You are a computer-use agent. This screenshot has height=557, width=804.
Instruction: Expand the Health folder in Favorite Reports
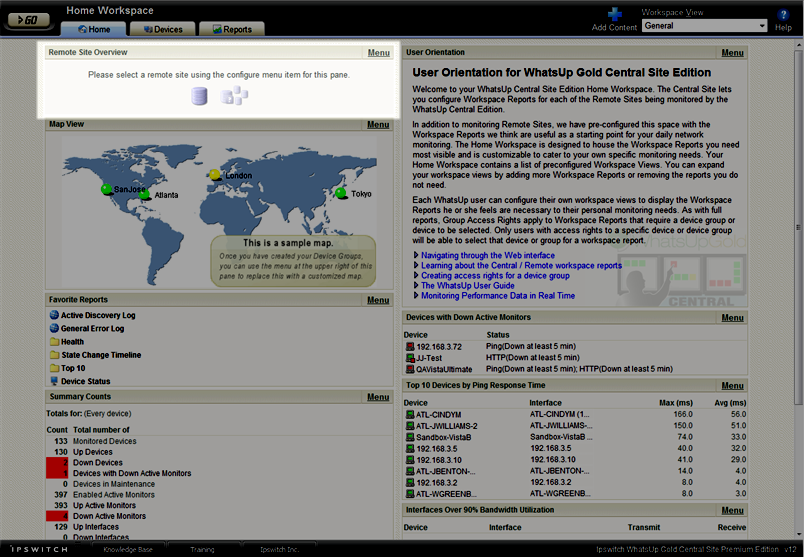pos(54,341)
